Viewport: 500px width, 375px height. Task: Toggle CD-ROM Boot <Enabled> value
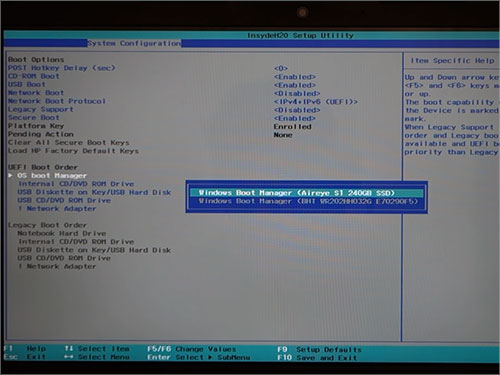[295, 77]
